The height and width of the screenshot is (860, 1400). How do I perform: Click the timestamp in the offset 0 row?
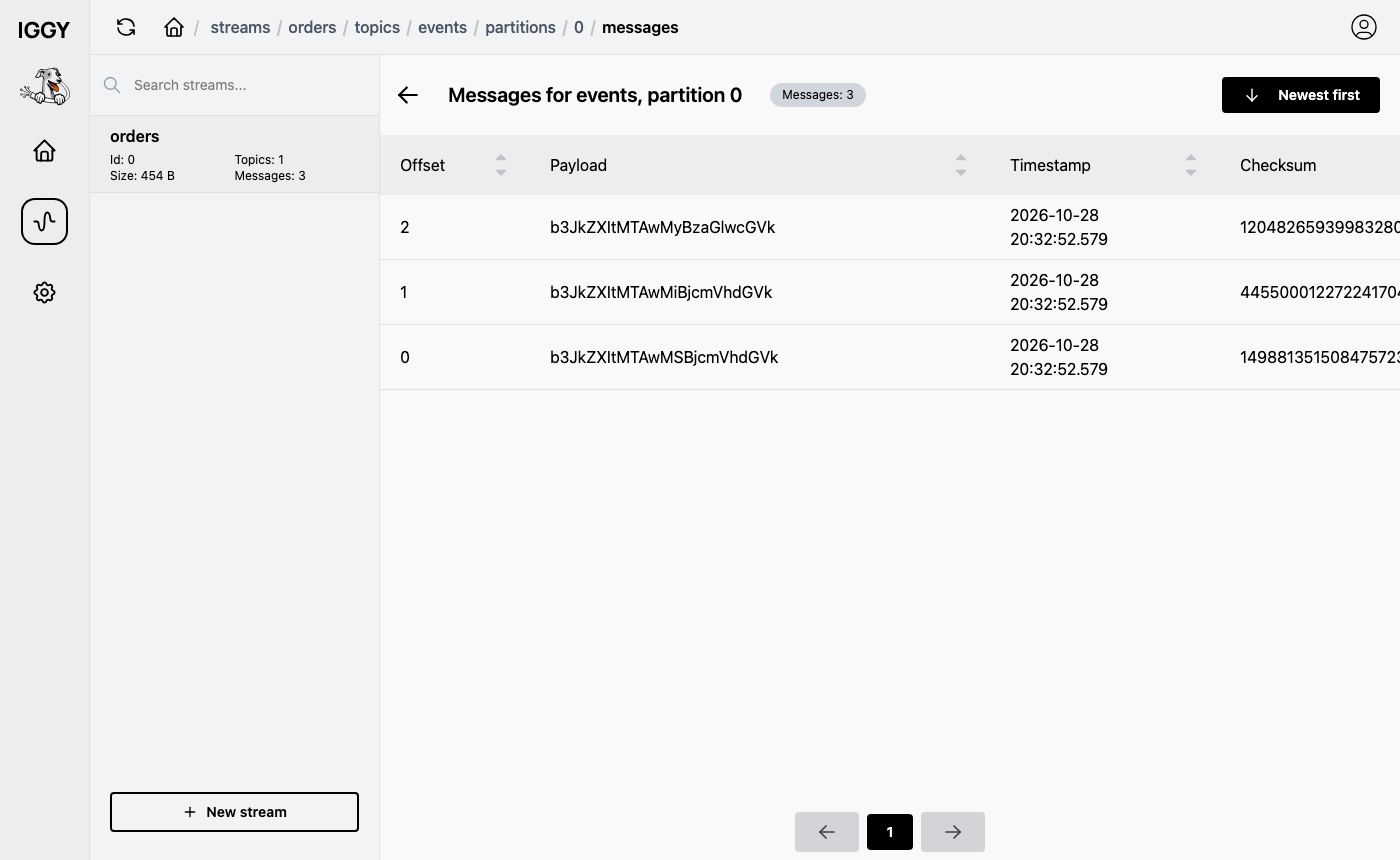pos(1059,357)
